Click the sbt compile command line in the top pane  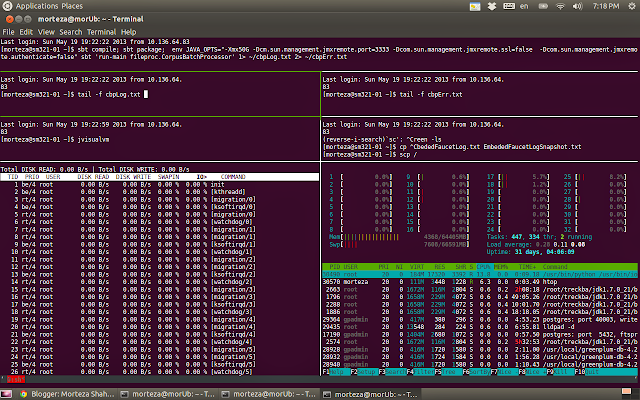319,53
